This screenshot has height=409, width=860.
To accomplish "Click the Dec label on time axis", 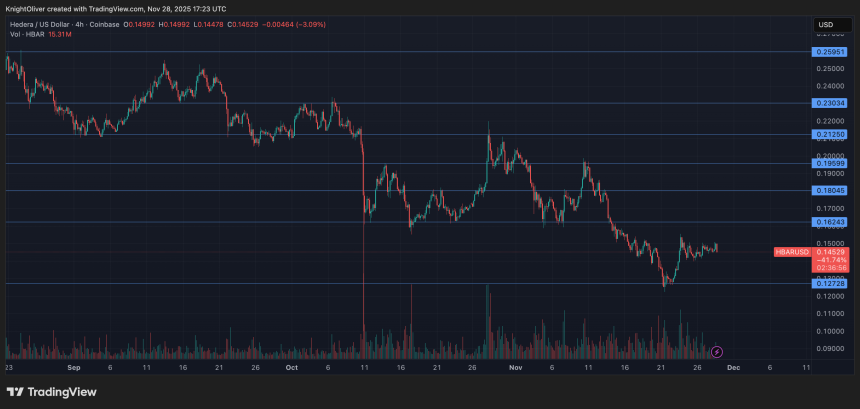I will (732, 368).
